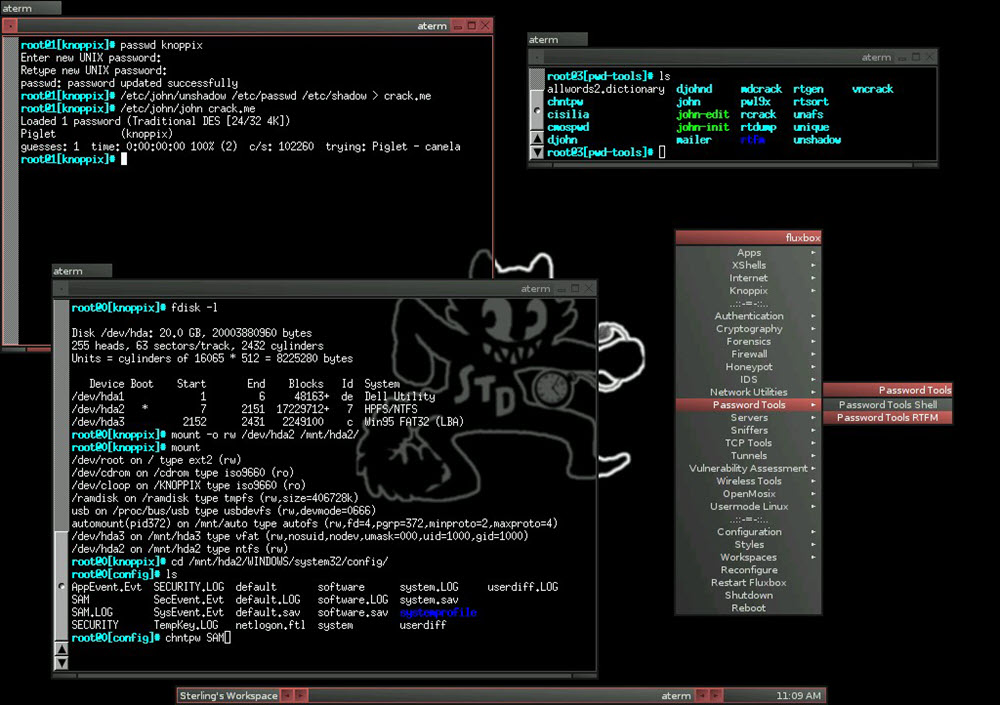Launch Password Tools Shell from submenu

(888, 405)
